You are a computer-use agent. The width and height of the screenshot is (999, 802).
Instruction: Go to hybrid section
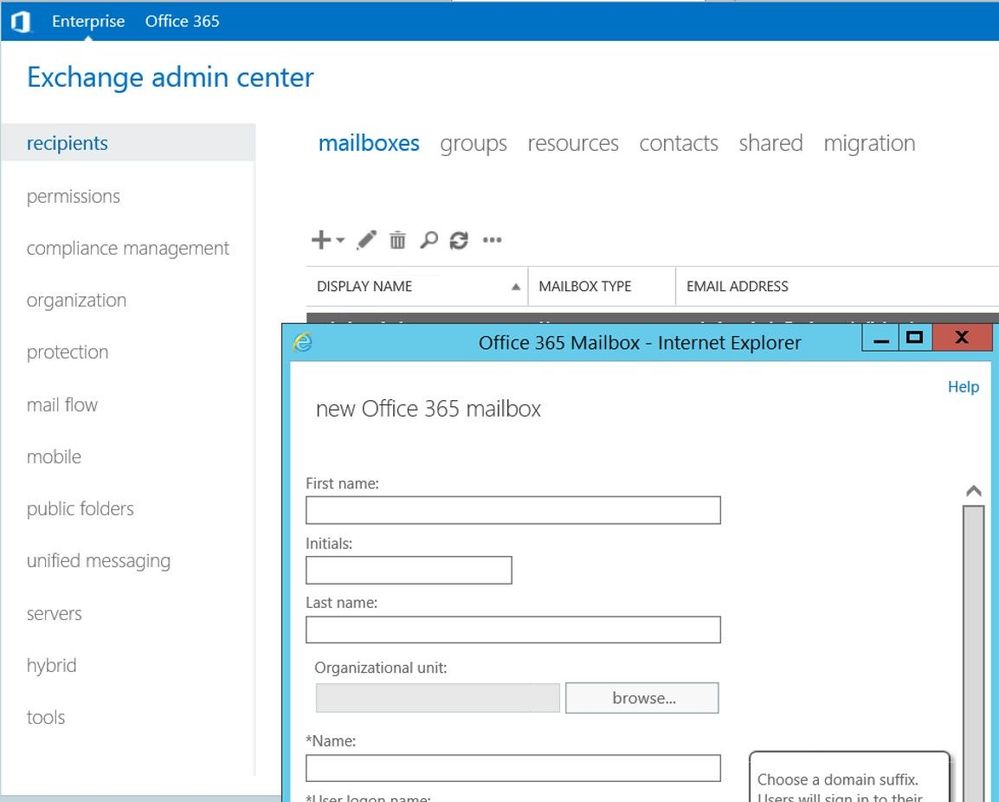(x=52, y=666)
